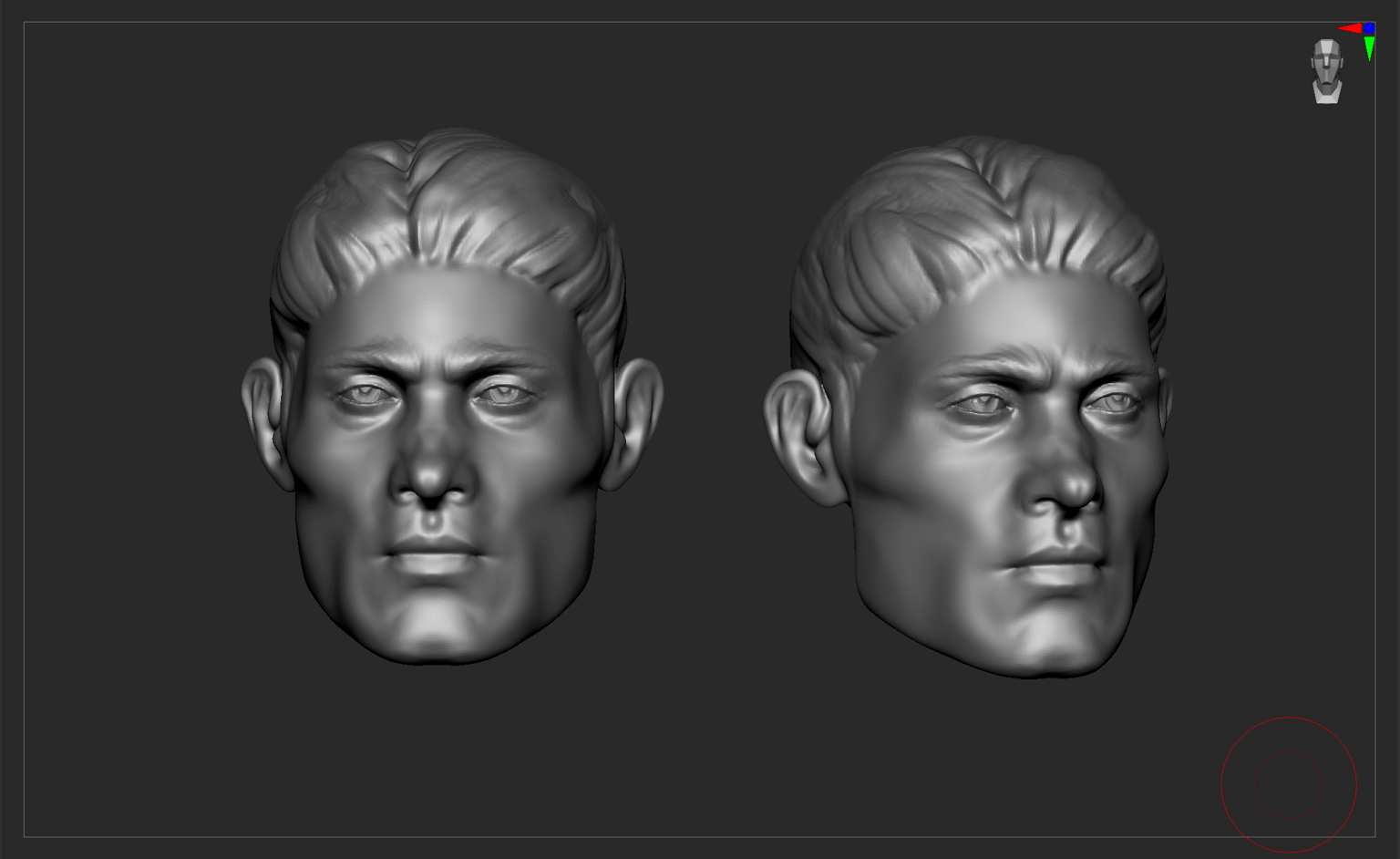Click the green Y-axis cone

[x=1369, y=49]
